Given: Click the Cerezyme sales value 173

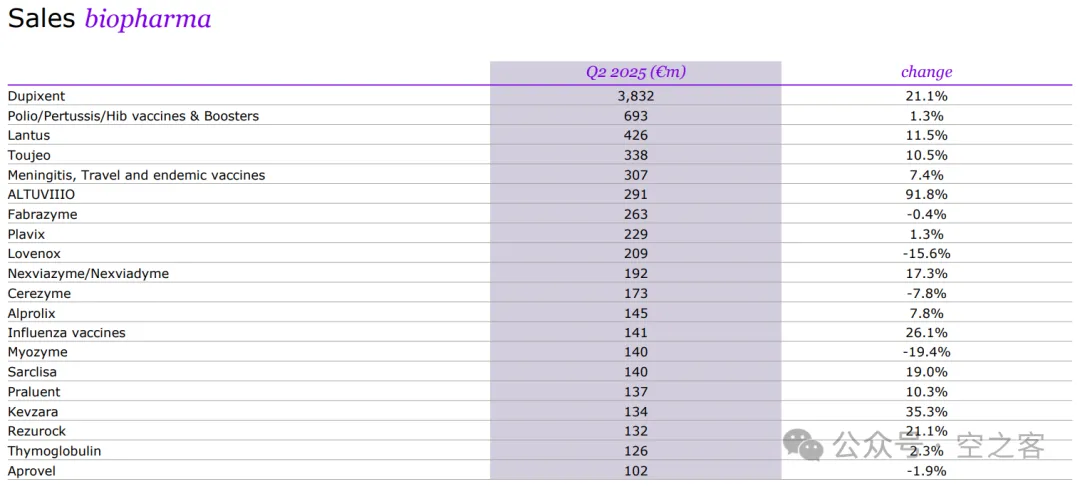Looking at the screenshot, I should (635, 293).
